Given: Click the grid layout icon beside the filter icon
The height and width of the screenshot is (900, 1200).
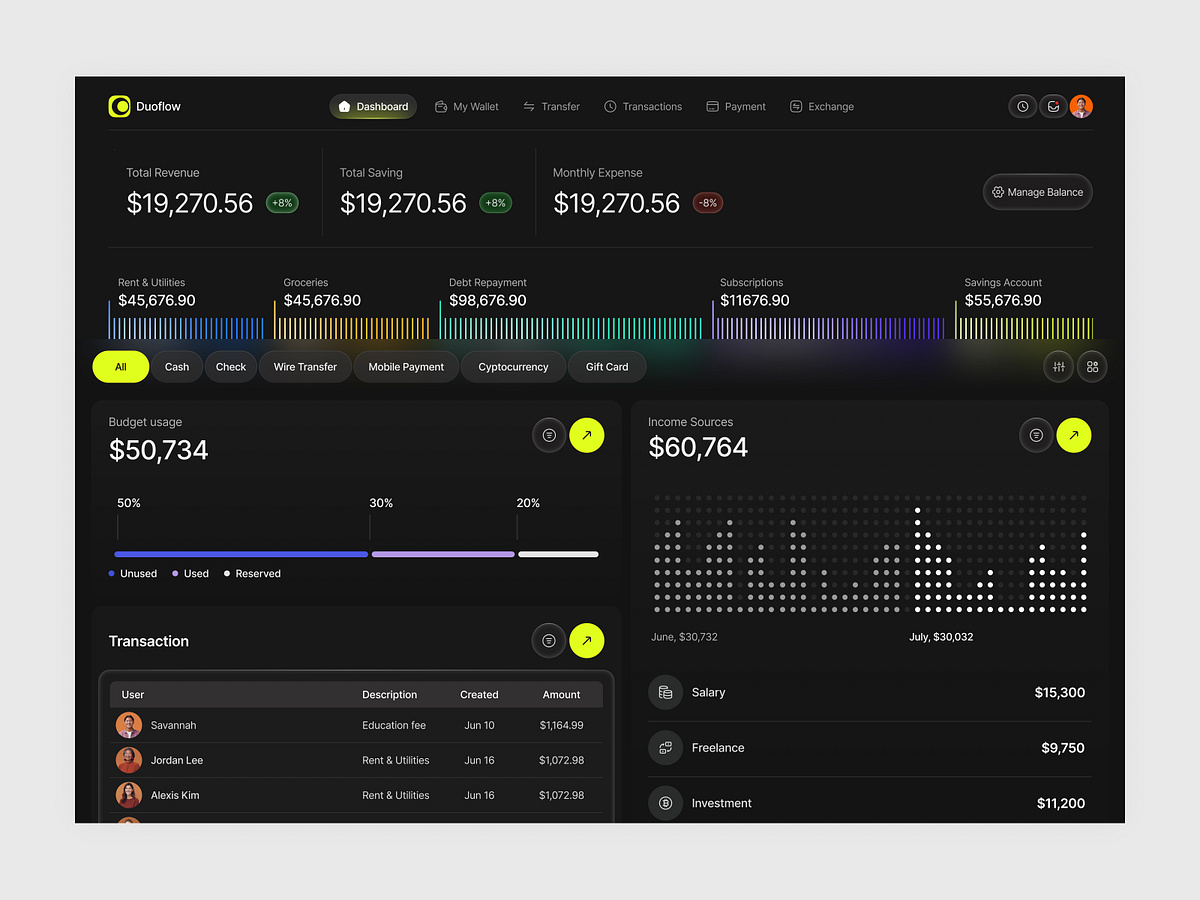Looking at the screenshot, I should point(1092,367).
